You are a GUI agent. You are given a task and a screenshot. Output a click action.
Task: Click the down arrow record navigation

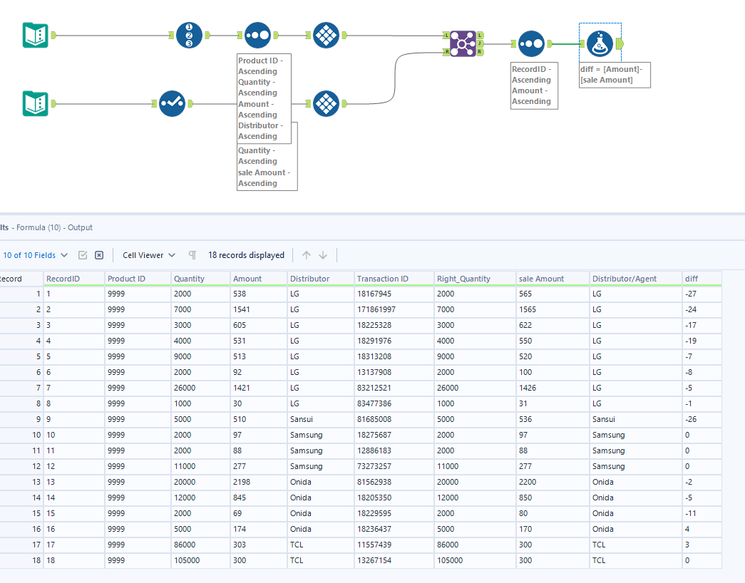pyautogui.click(x=323, y=255)
